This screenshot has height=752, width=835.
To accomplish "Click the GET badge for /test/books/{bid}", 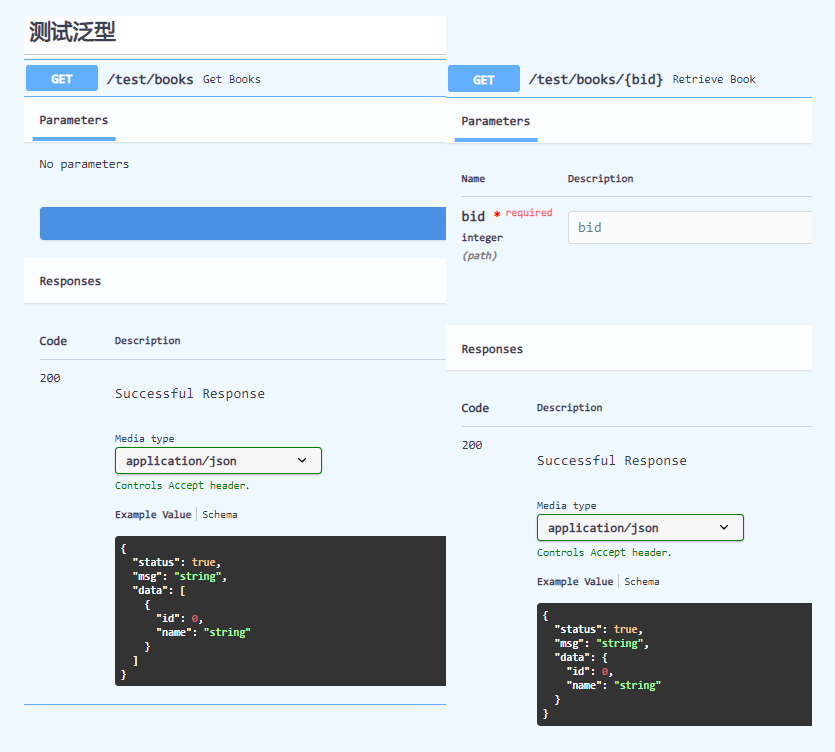I will (484, 80).
